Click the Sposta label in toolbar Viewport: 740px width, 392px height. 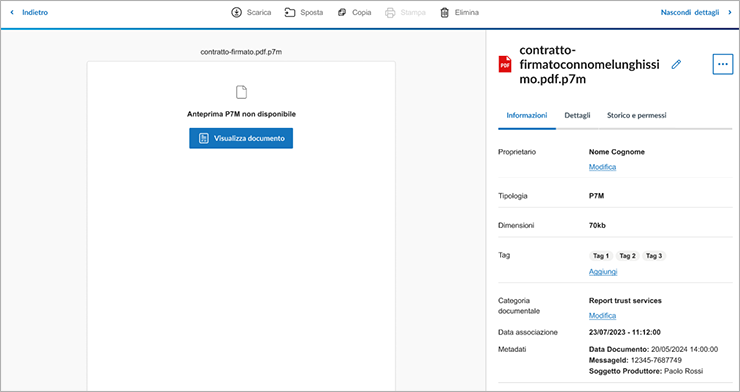click(x=311, y=13)
